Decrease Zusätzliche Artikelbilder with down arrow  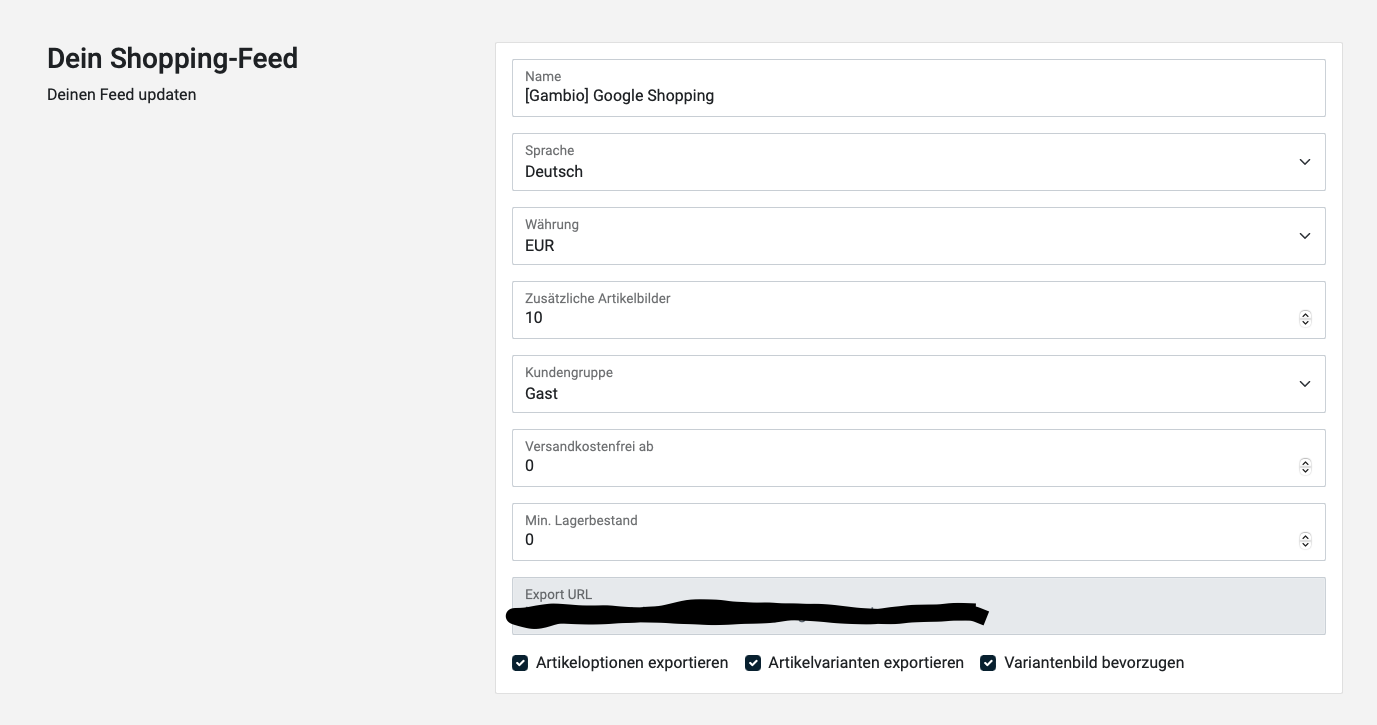tap(1305, 322)
